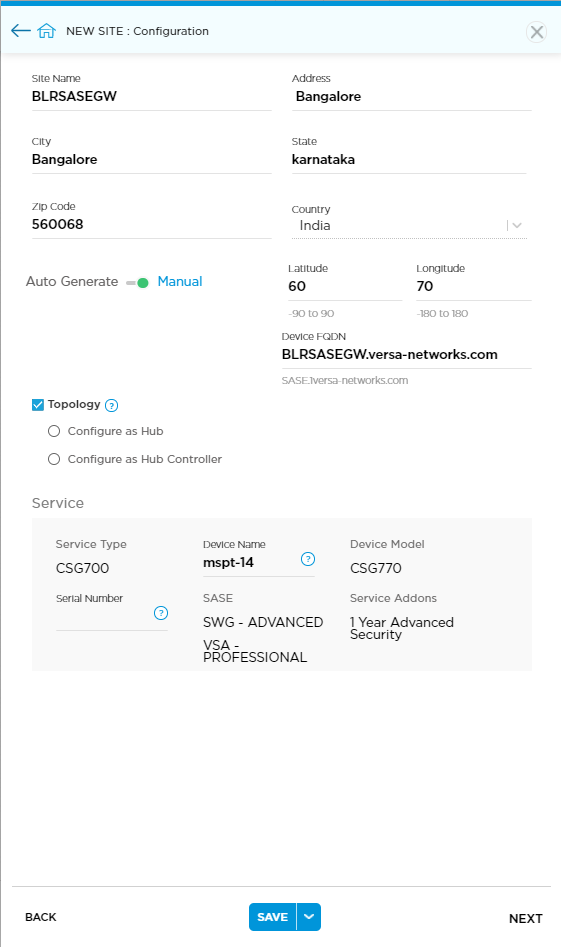Open the Country dropdown showing India
561x947 pixels.
click(x=409, y=226)
